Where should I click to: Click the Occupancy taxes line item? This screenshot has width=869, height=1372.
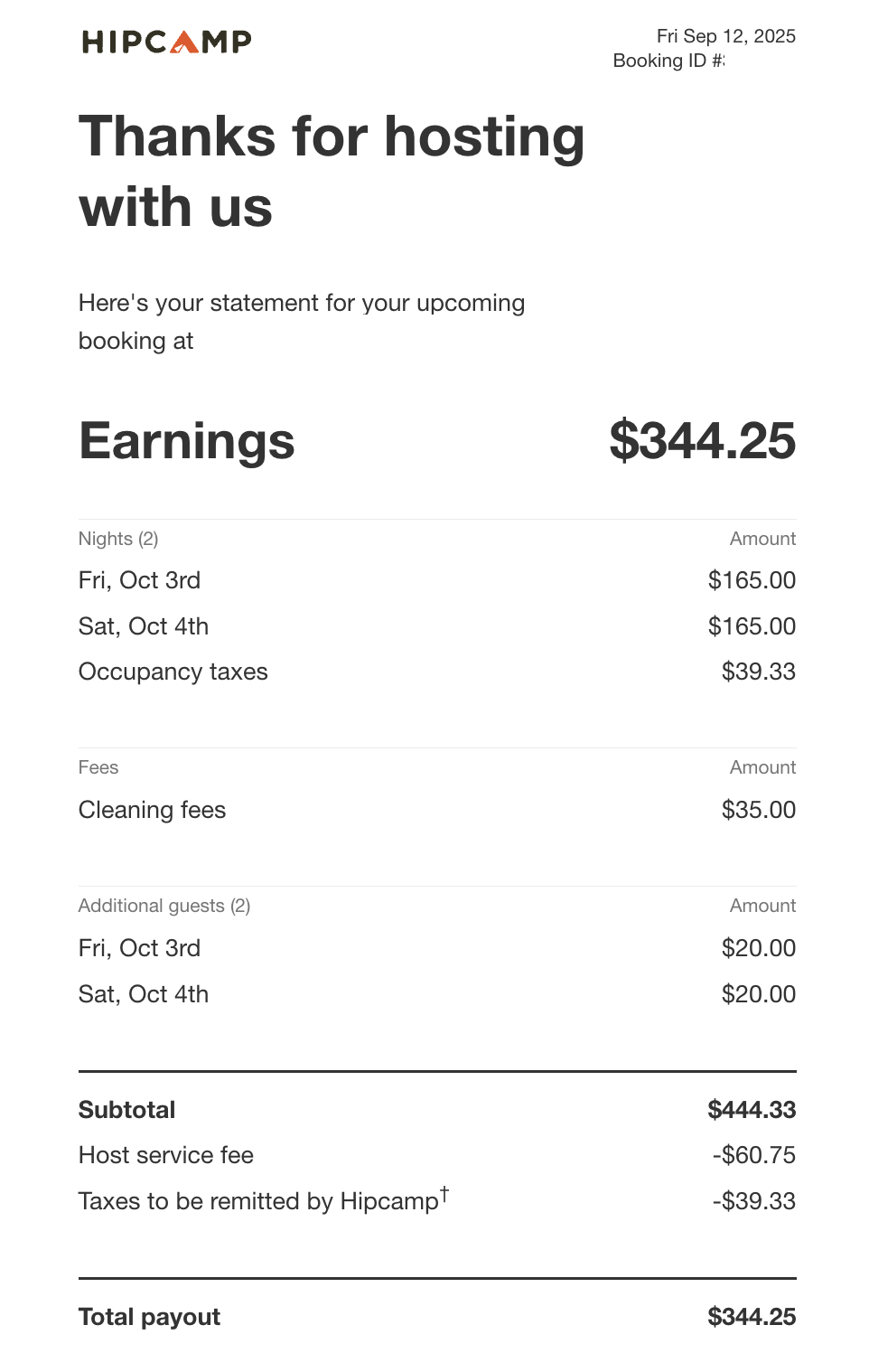(x=173, y=672)
